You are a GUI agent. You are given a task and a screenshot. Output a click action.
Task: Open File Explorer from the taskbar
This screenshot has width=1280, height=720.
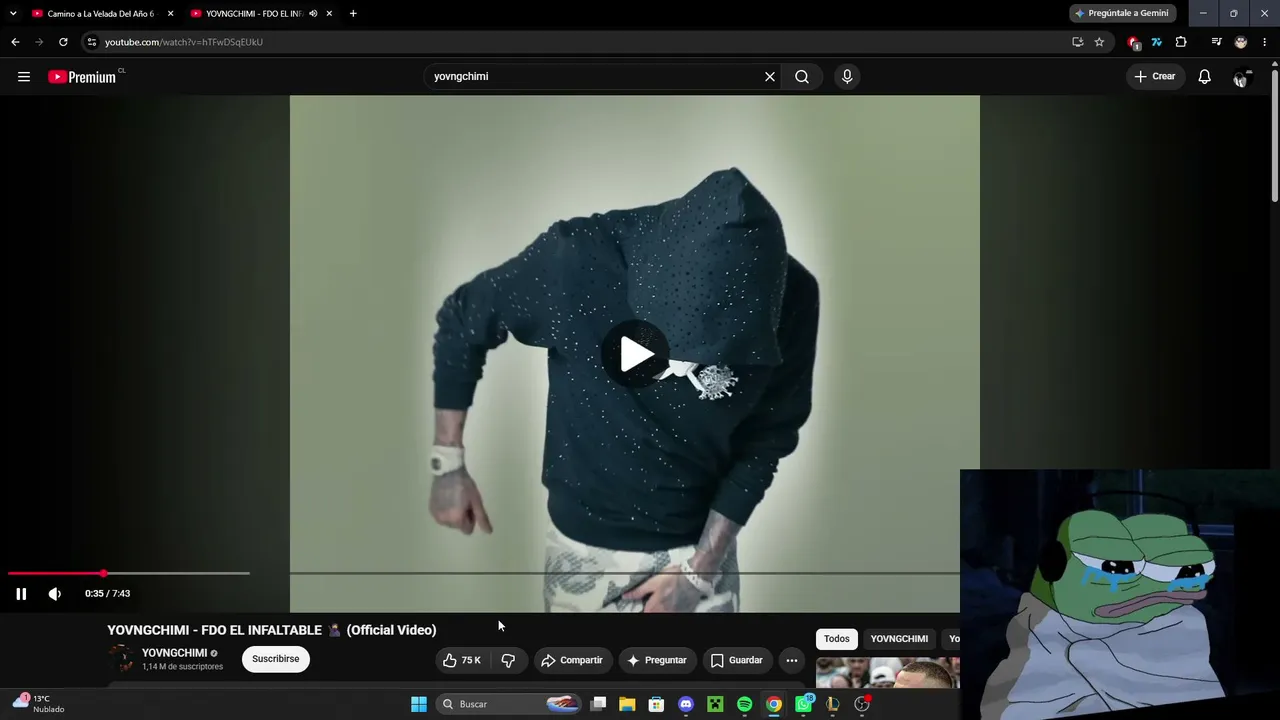coord(627,704)
